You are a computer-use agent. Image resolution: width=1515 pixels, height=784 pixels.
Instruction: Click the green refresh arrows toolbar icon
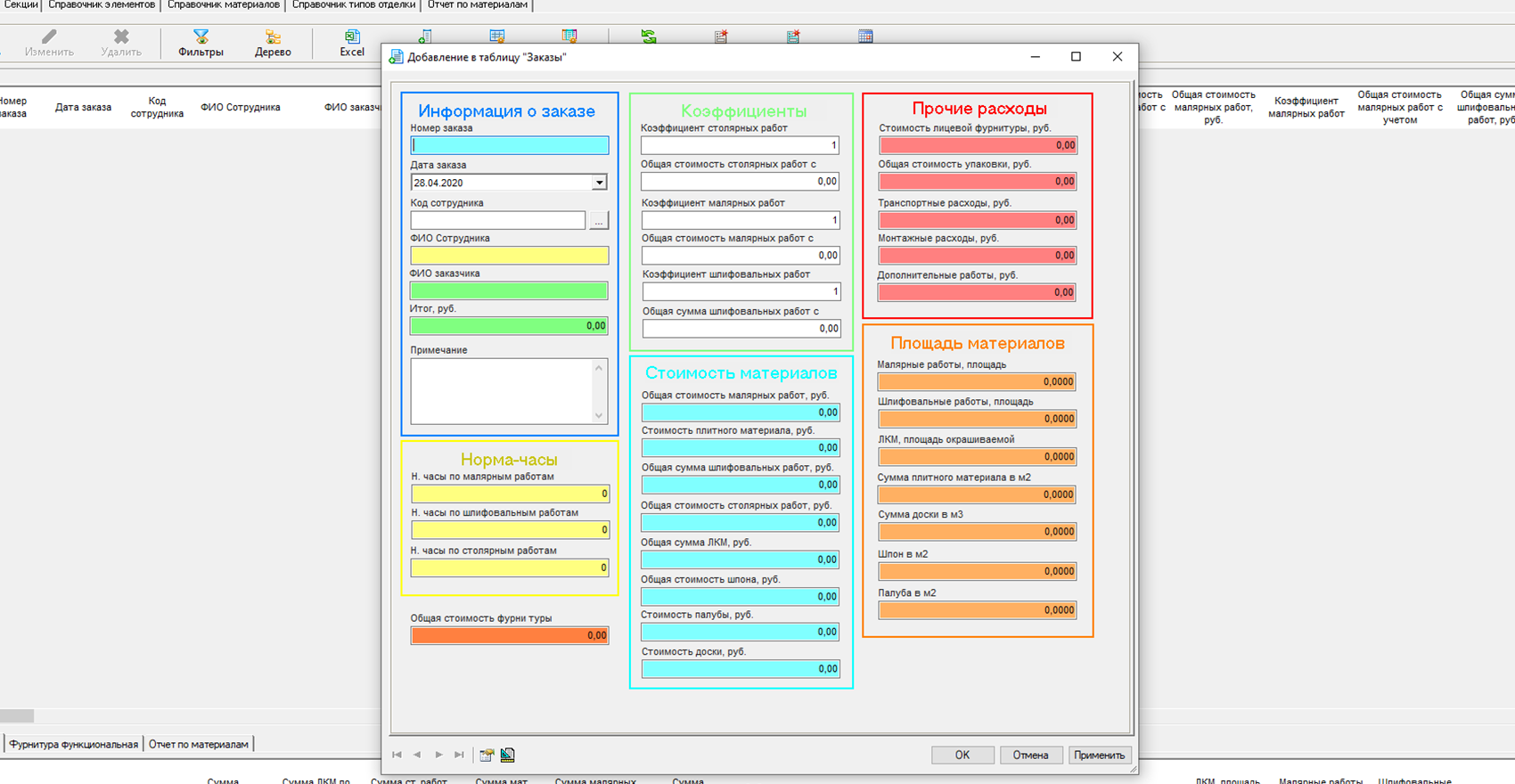(649, 37)
